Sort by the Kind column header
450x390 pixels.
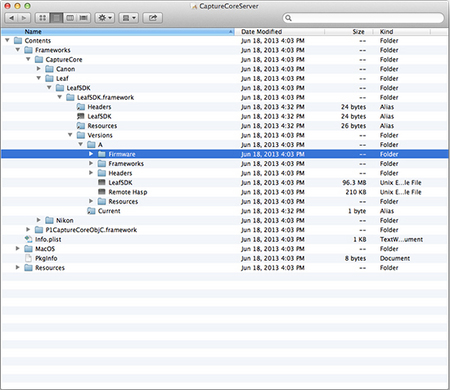[x=401, y=32]
